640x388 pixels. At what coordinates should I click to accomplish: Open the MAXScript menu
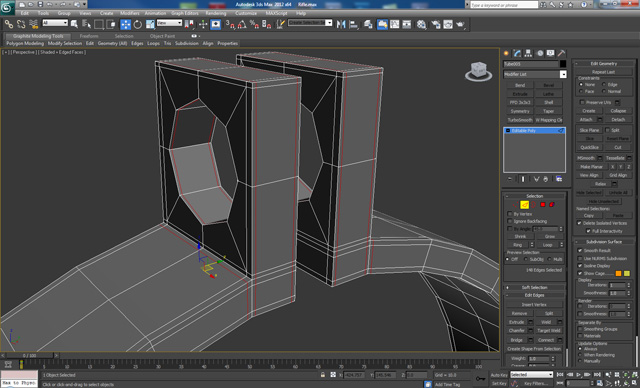(x=276, y=13)
